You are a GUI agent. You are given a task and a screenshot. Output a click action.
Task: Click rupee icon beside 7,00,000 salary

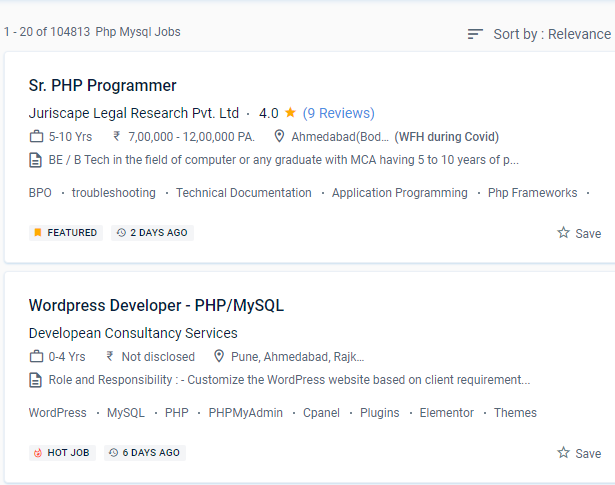[x=117, y=137]
